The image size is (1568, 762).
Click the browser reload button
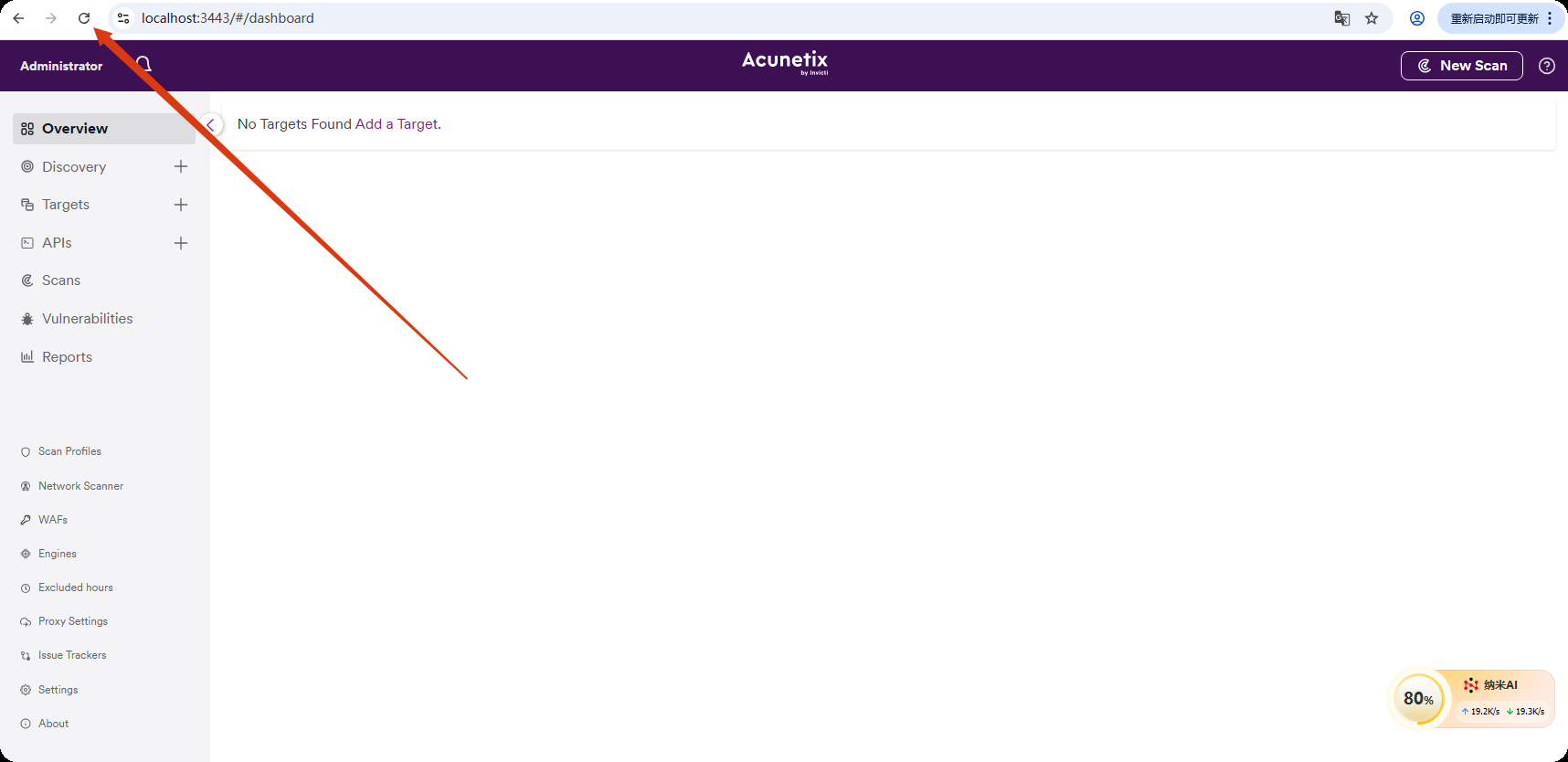click(x=84, y=18)
